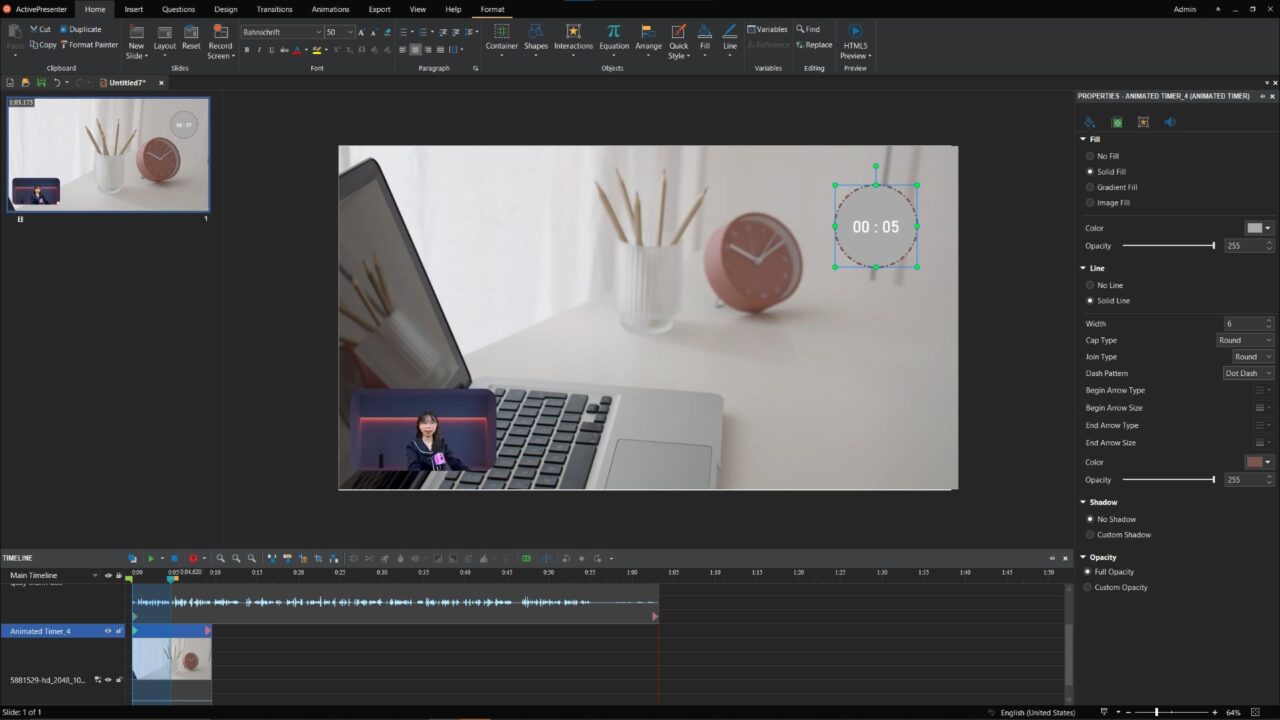Select the Solid Fill radio button
The height and width of the screenshot is (720, 1280).
click(x=1090, y=171)
